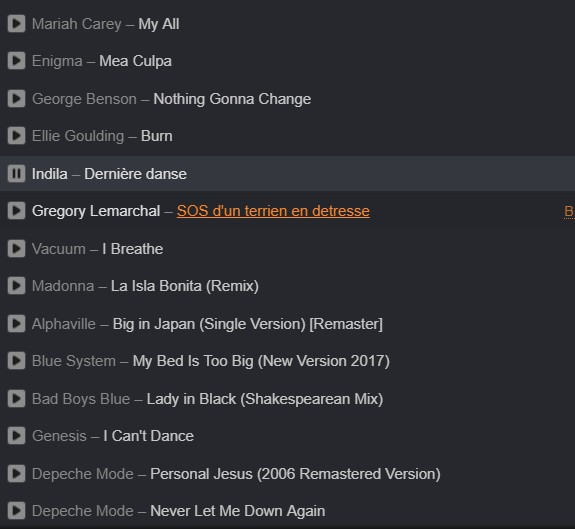Play Depeche Mode Never Let Me Down Again
Image resolution: width=575 pixels, height=529 pixels.
point(17,511)
